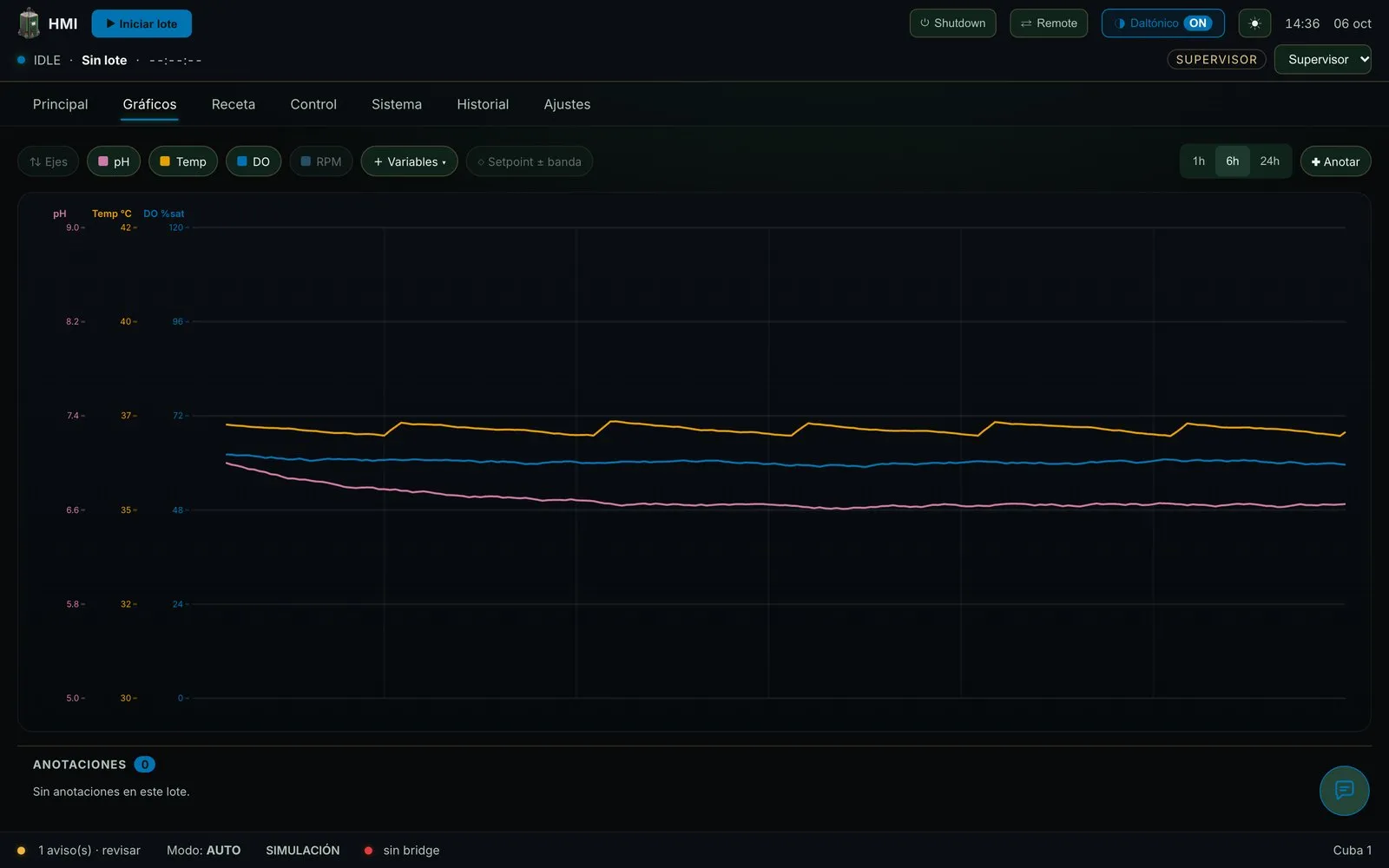Open the Variables dropdown
1389x868 pixels.
[409, 161]
